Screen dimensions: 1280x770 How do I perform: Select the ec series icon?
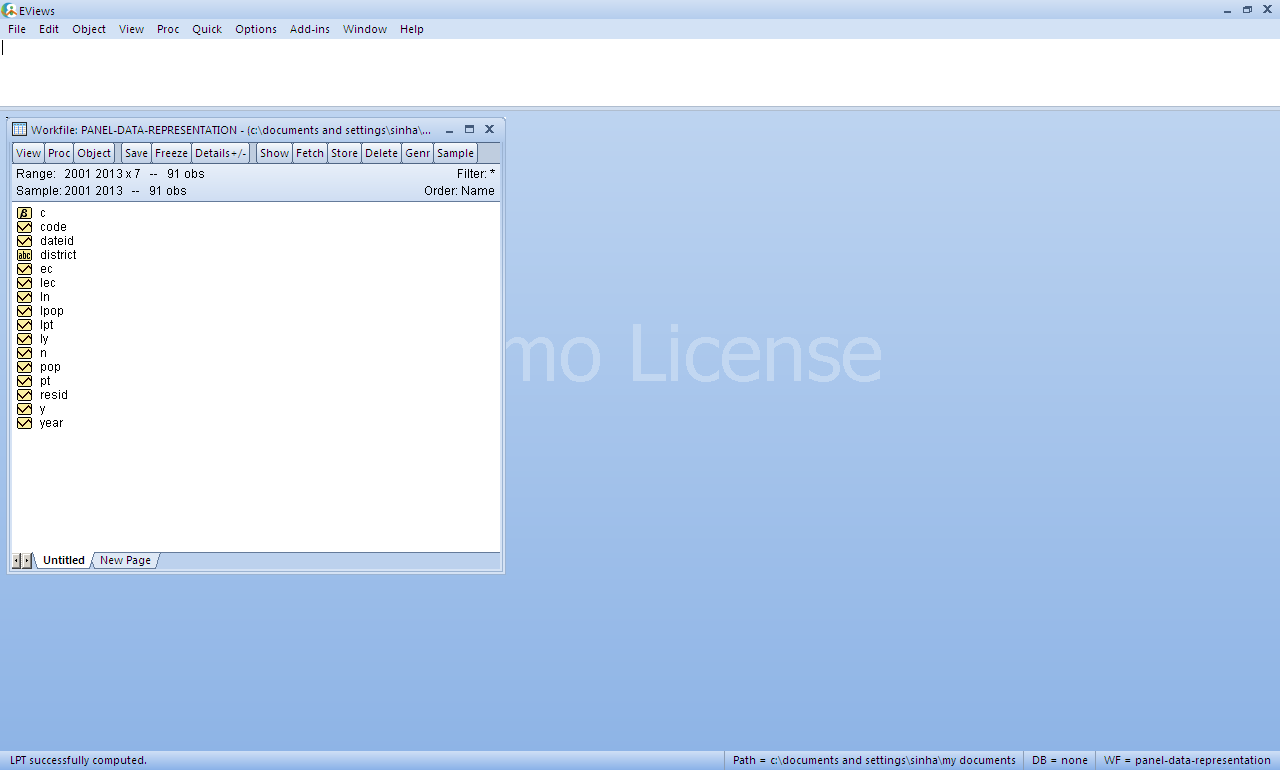click(x=25, y=269)
